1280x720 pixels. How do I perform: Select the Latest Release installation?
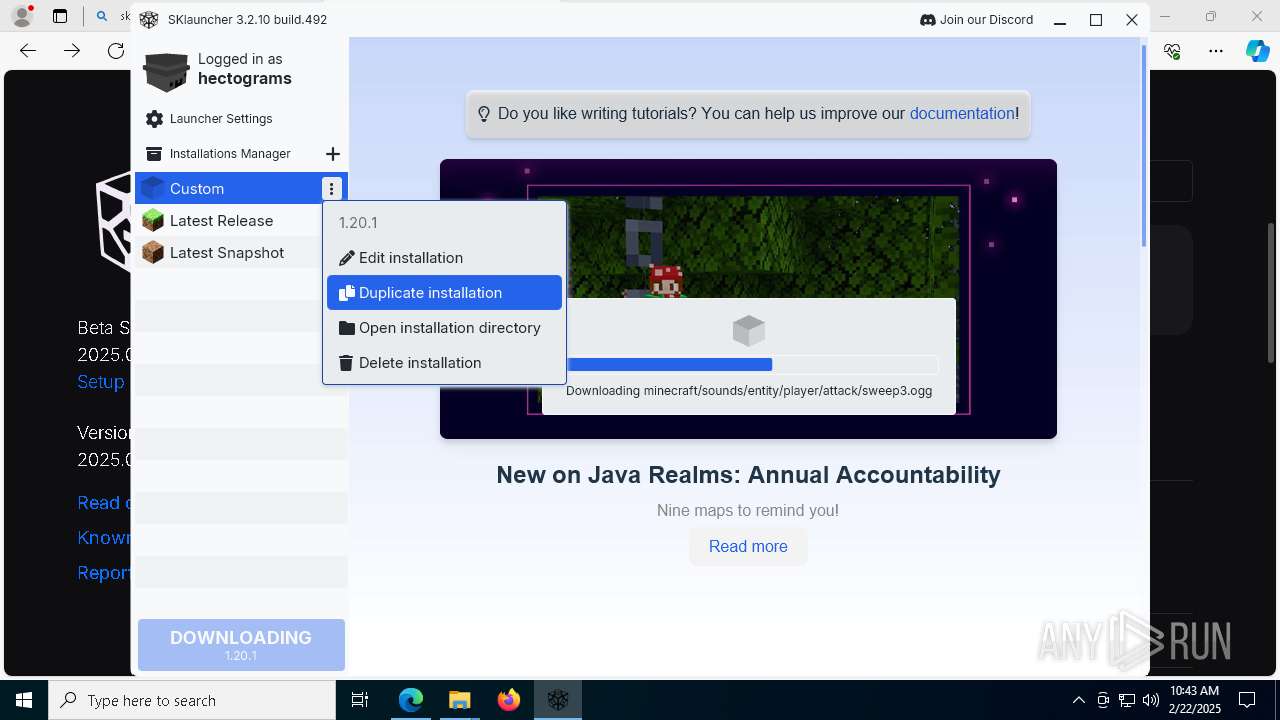(241, 220)
